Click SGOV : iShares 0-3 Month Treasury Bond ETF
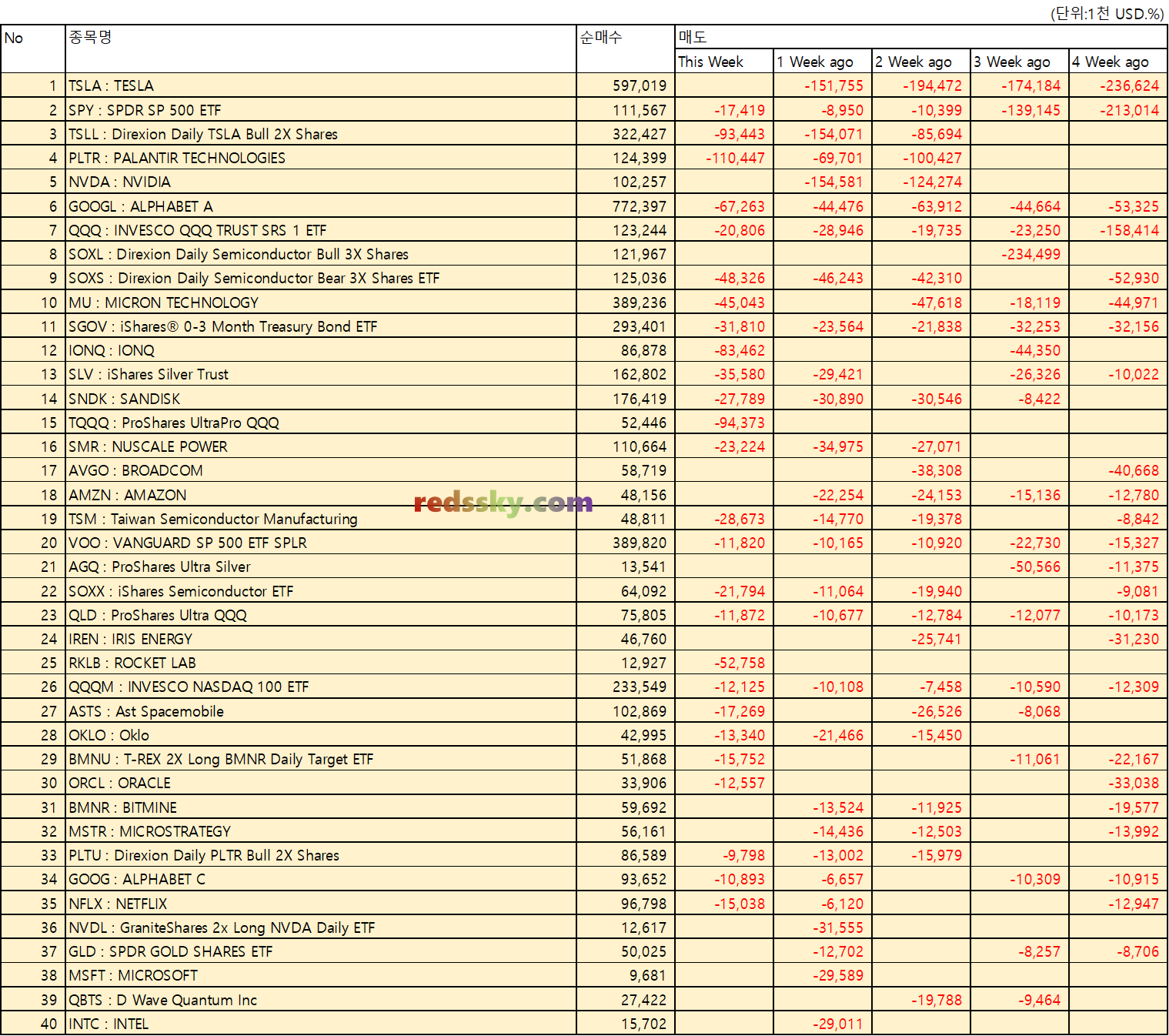The width and height of the screenshot is (1169, 1036). [x=223, y=326]
